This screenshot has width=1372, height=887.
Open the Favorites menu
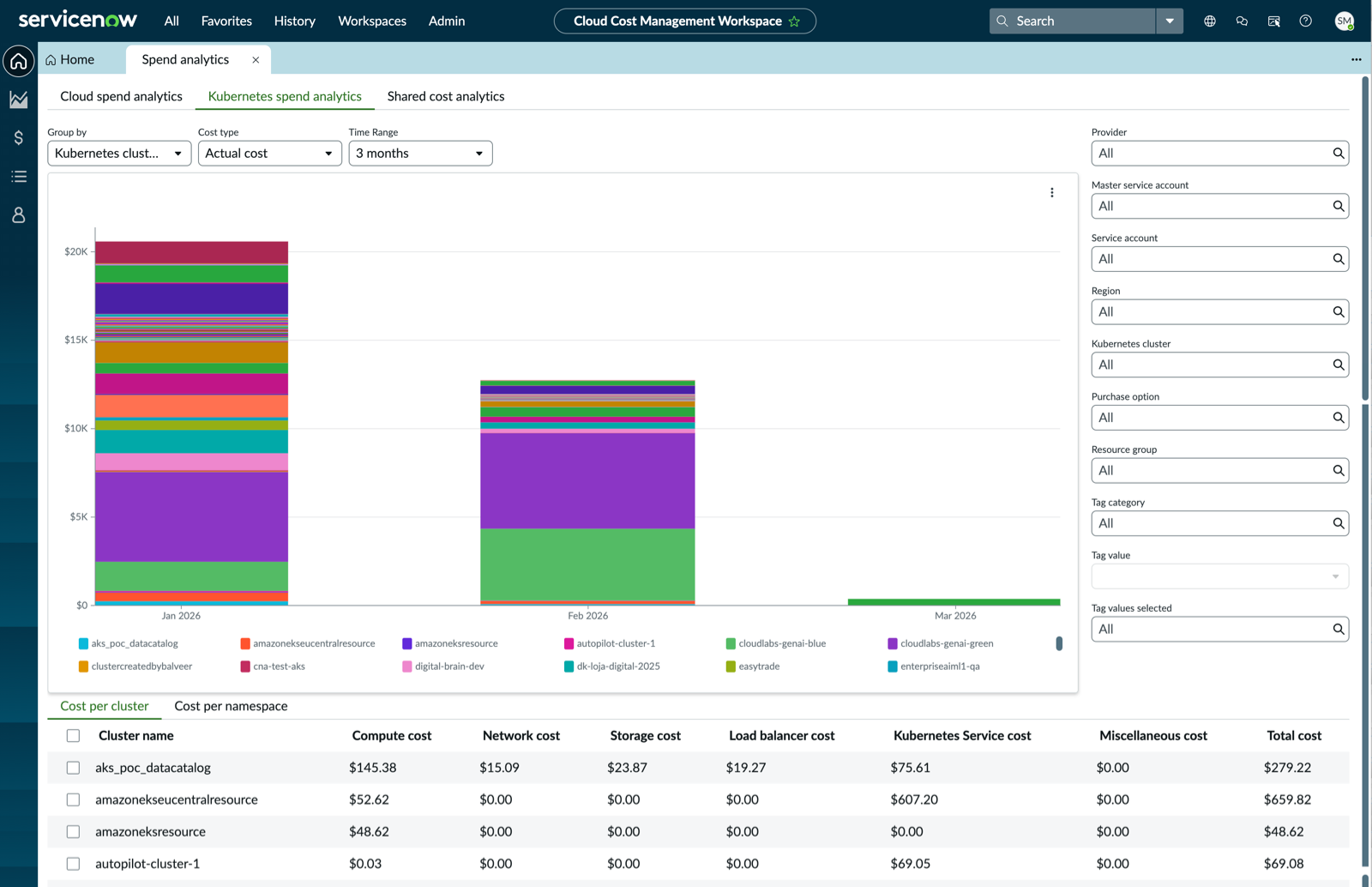pyautogui.click(x=226, y=21)
